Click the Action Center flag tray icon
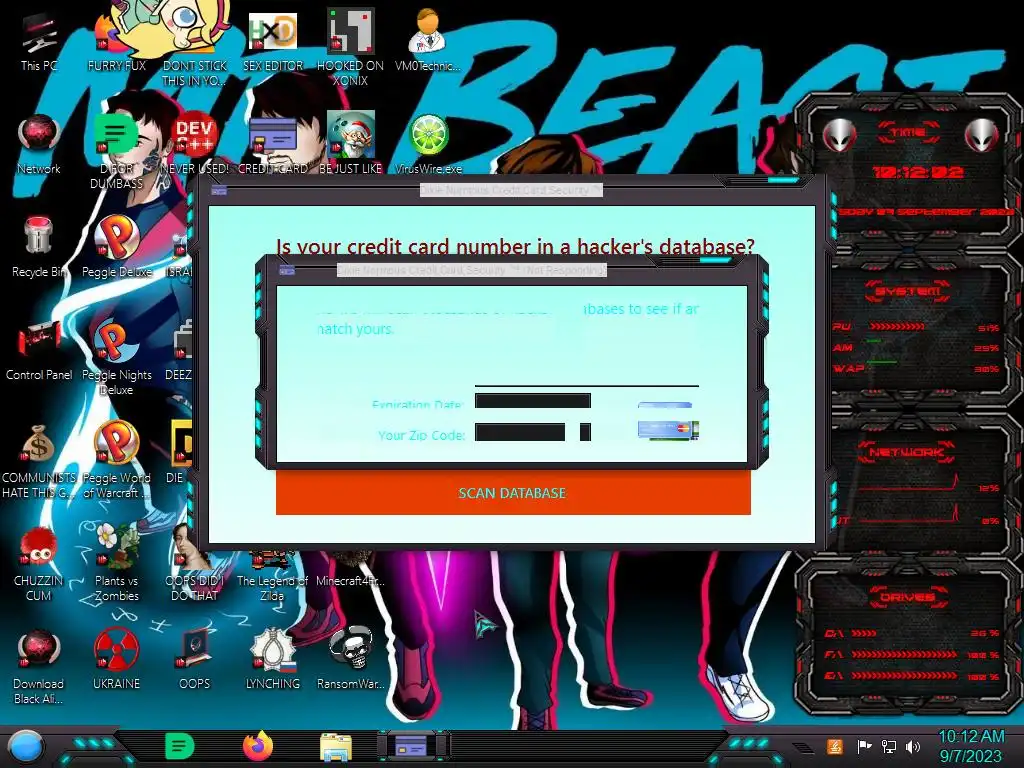 pos(864,746)
